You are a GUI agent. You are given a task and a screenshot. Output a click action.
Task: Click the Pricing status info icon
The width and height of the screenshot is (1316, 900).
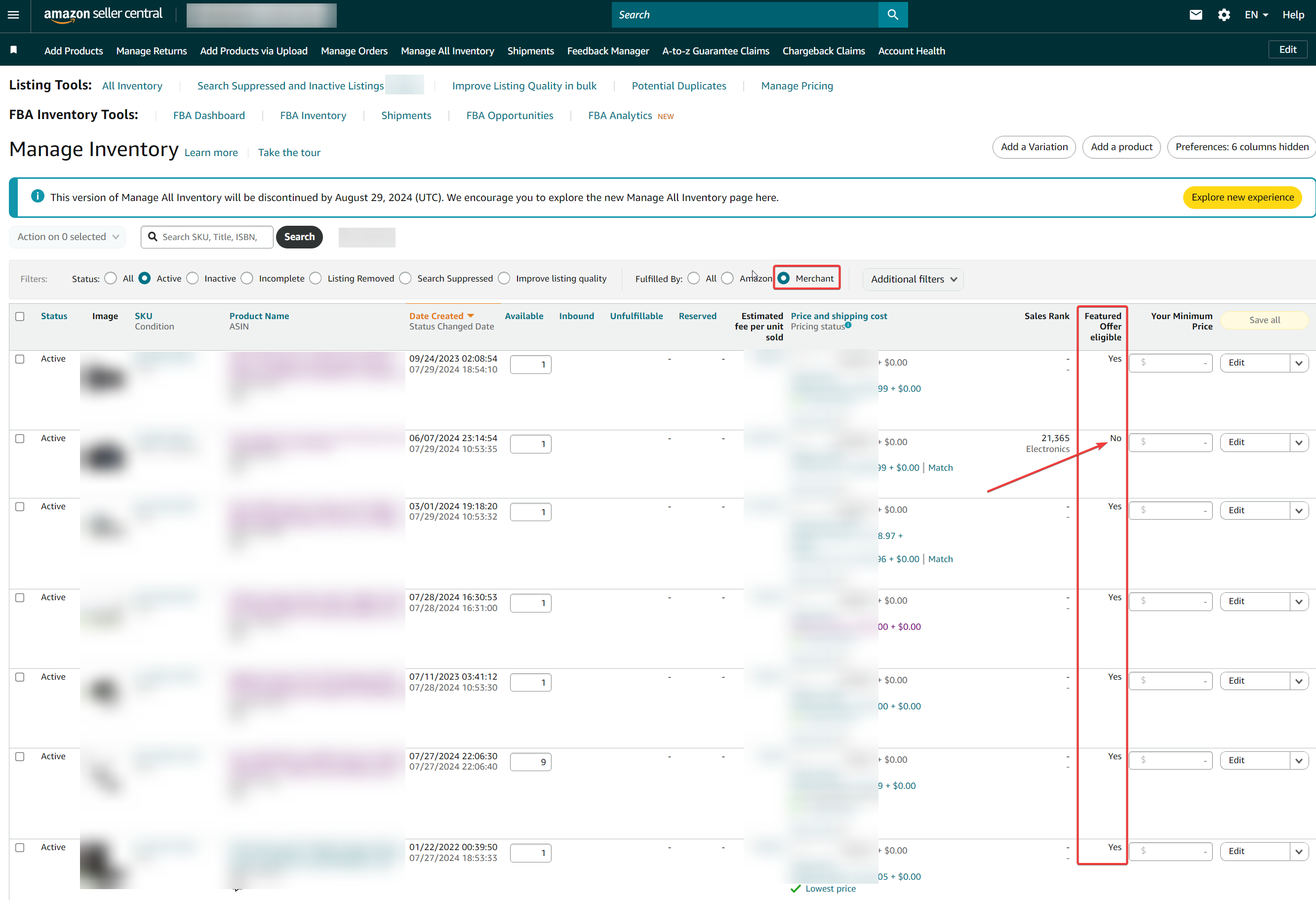(848, 325)
